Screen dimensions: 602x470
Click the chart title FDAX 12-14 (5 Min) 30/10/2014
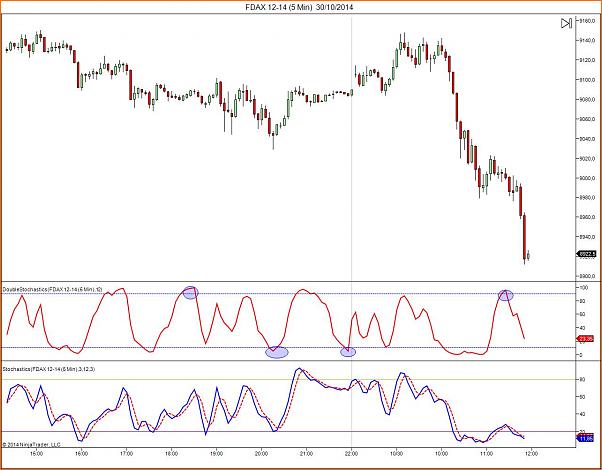point(299,7)
